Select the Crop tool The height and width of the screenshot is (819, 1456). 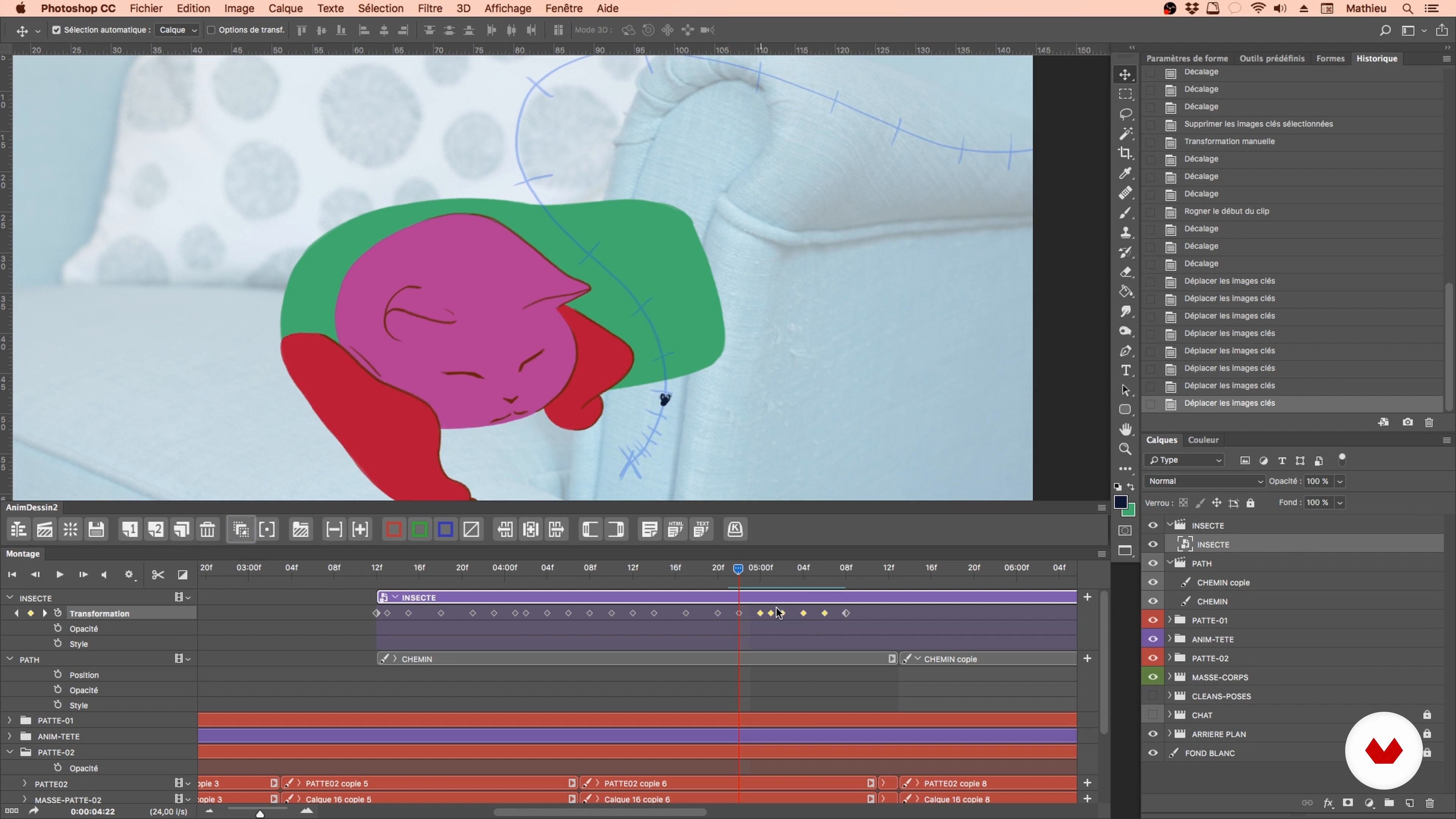click(1125, 153)
